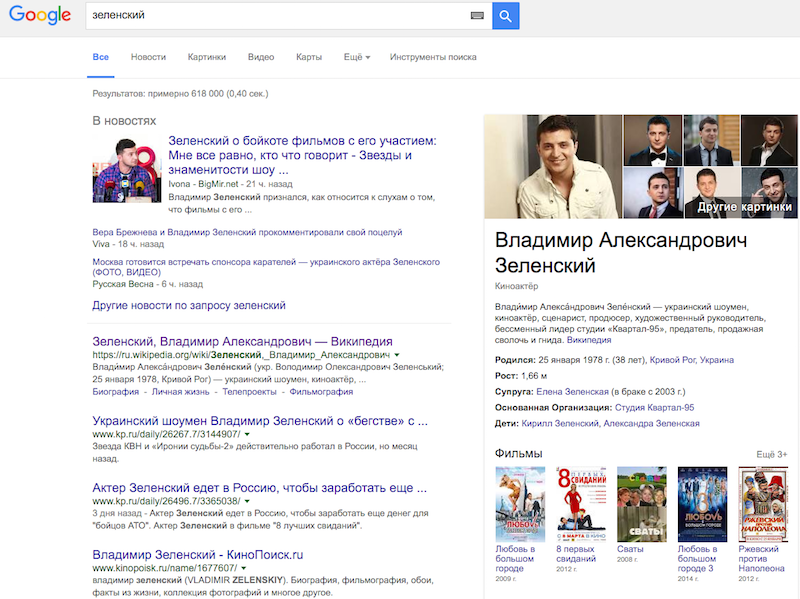Image resolution: width=800 pixels, height=599 pixels.
Task: Open the Википедия result title
Action: click(242, 341)
